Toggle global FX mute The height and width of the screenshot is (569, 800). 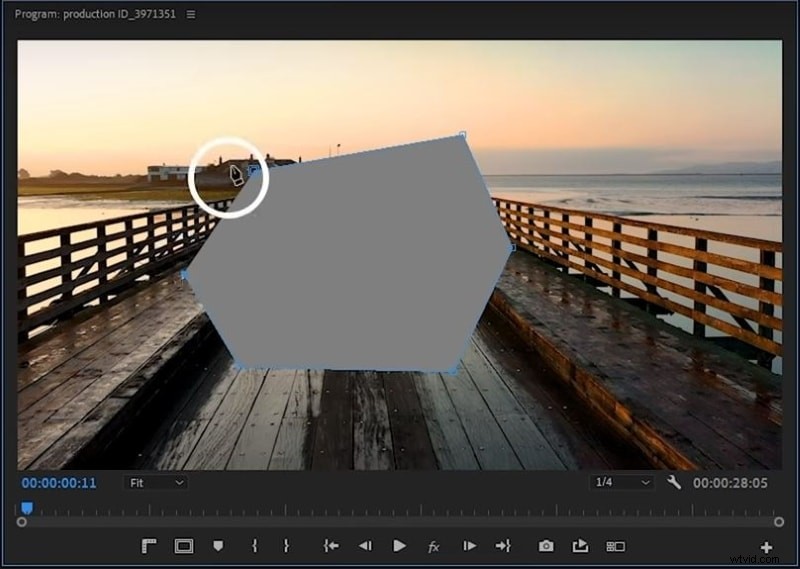[x=434, y=547]
